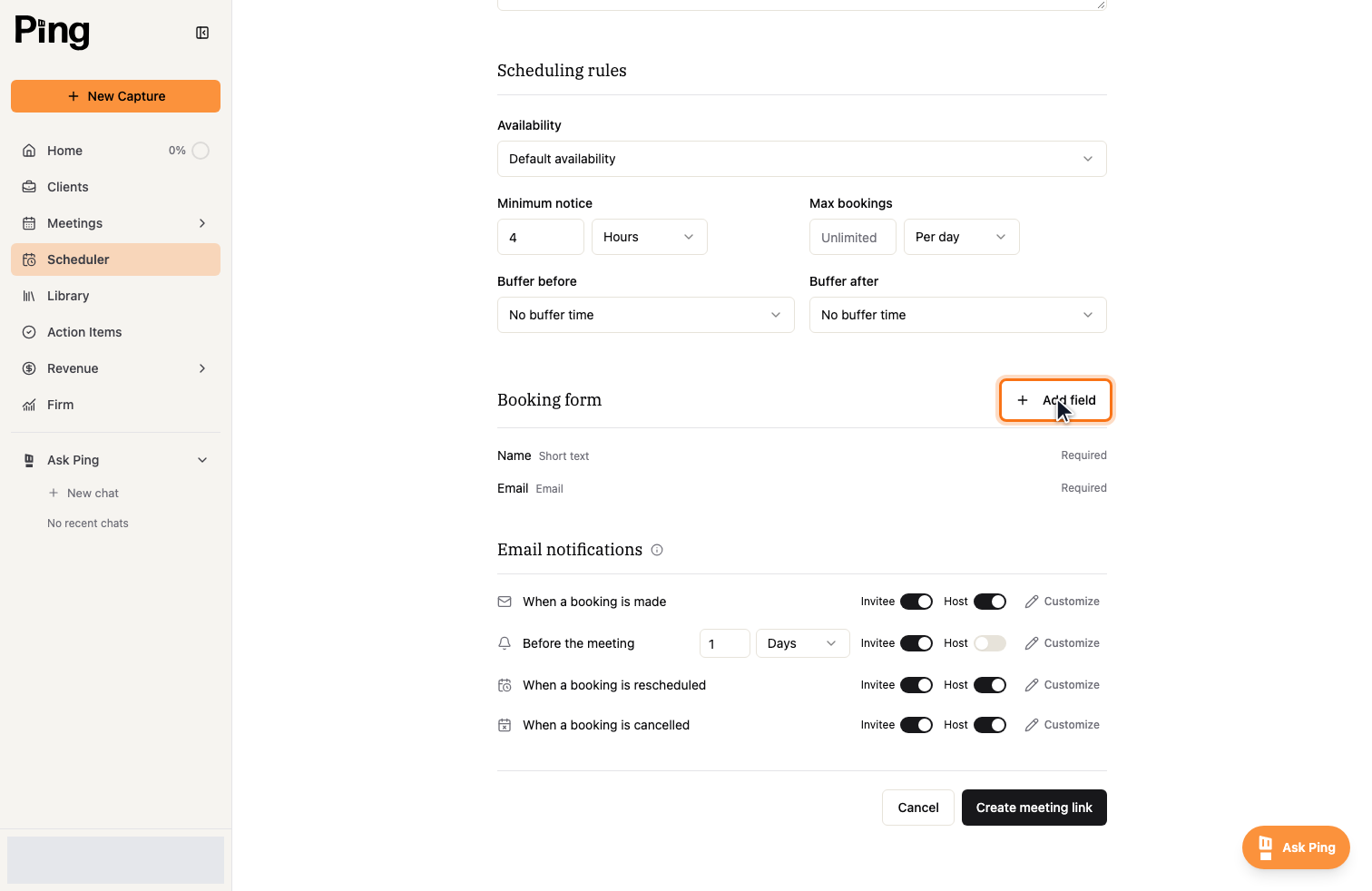The height and width of the screenshot is (891, 1372).
Task: Collapse the sidebar panel icon
Action: pos(202,33)
